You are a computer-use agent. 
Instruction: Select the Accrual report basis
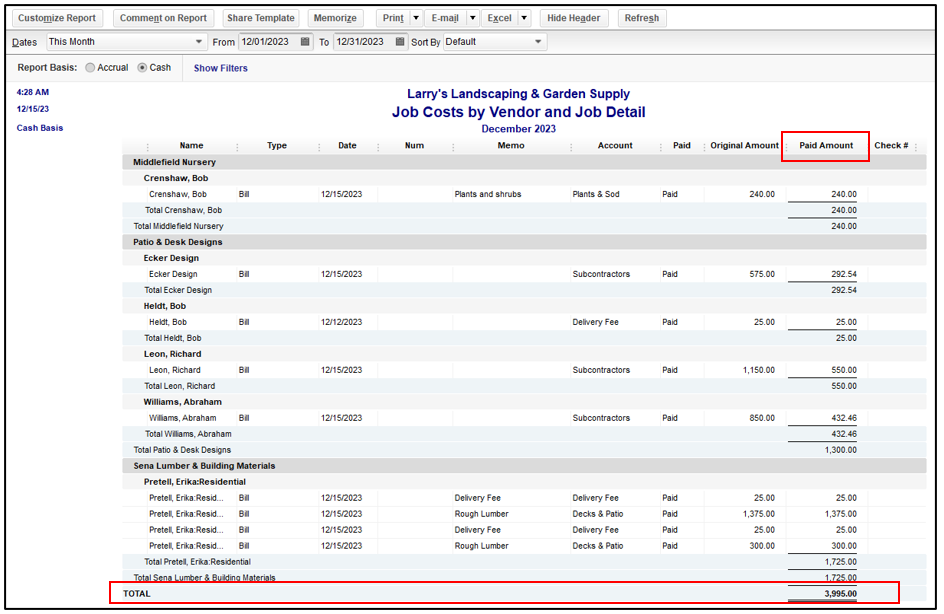[x=90, y=67]
